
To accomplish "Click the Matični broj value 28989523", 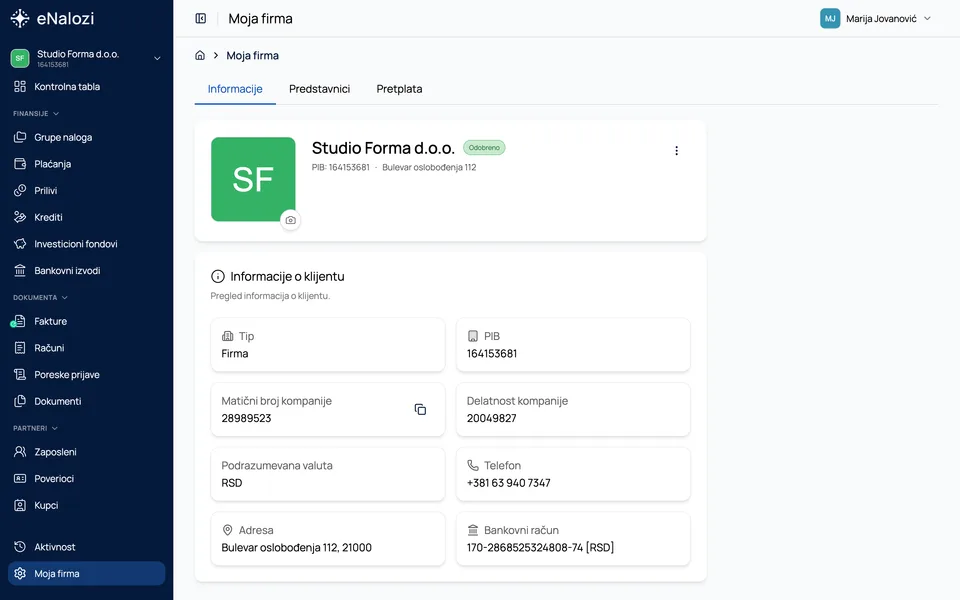I will (246, 418).
